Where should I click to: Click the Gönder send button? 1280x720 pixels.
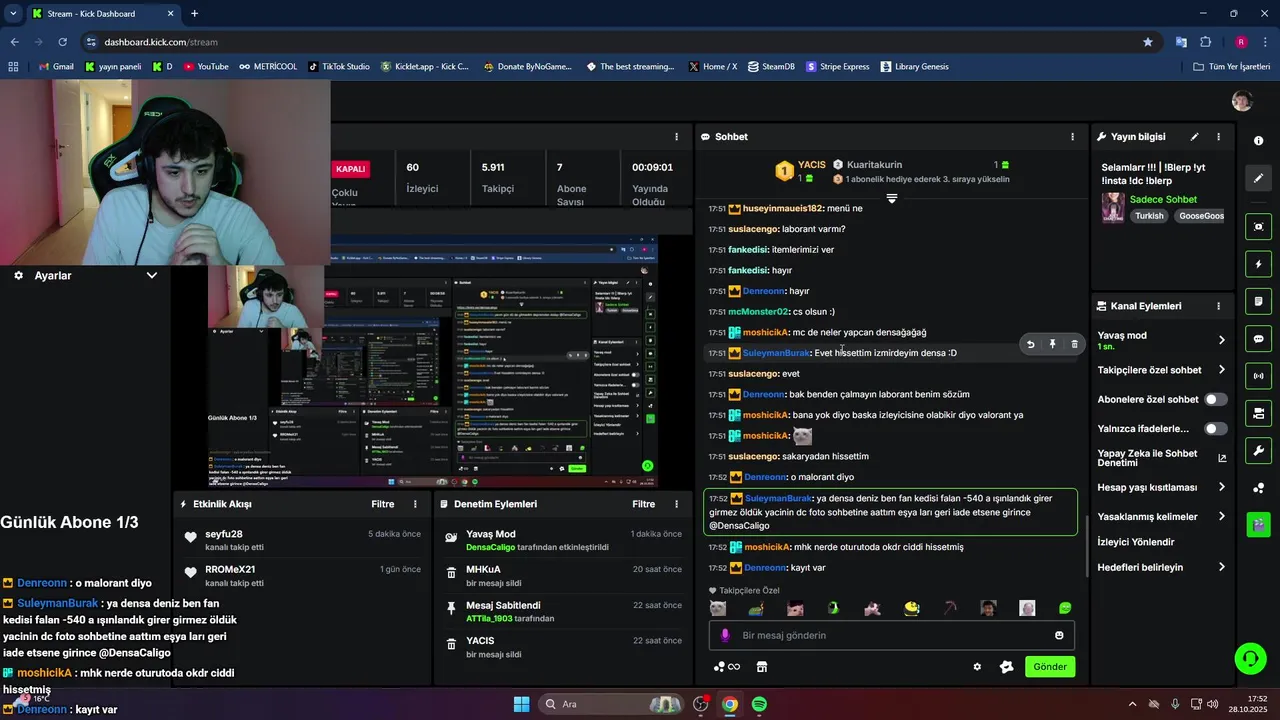pos(1050,667)
